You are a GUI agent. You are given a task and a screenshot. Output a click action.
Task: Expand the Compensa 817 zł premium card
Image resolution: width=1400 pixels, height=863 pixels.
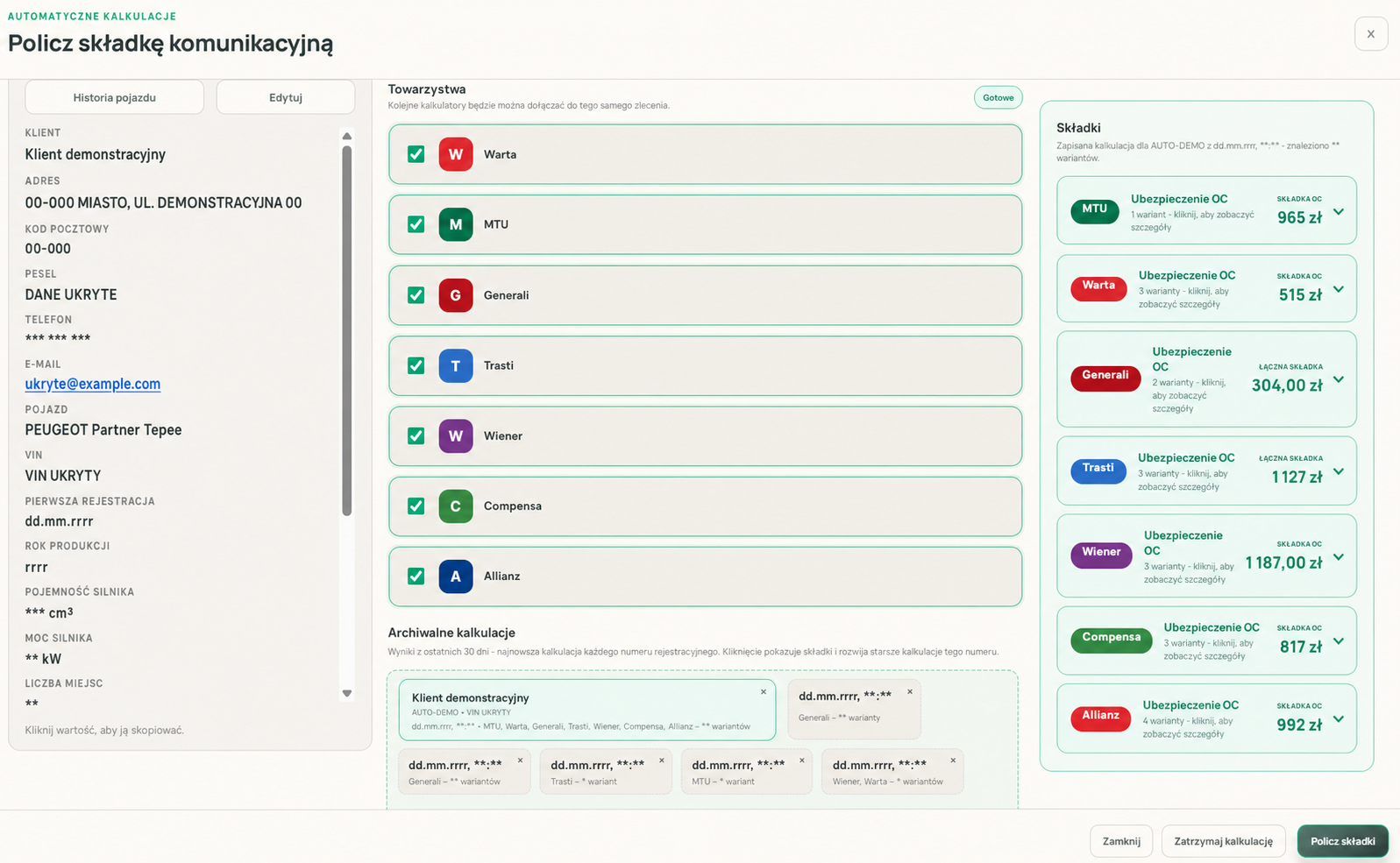click(x=1339, y=641)
